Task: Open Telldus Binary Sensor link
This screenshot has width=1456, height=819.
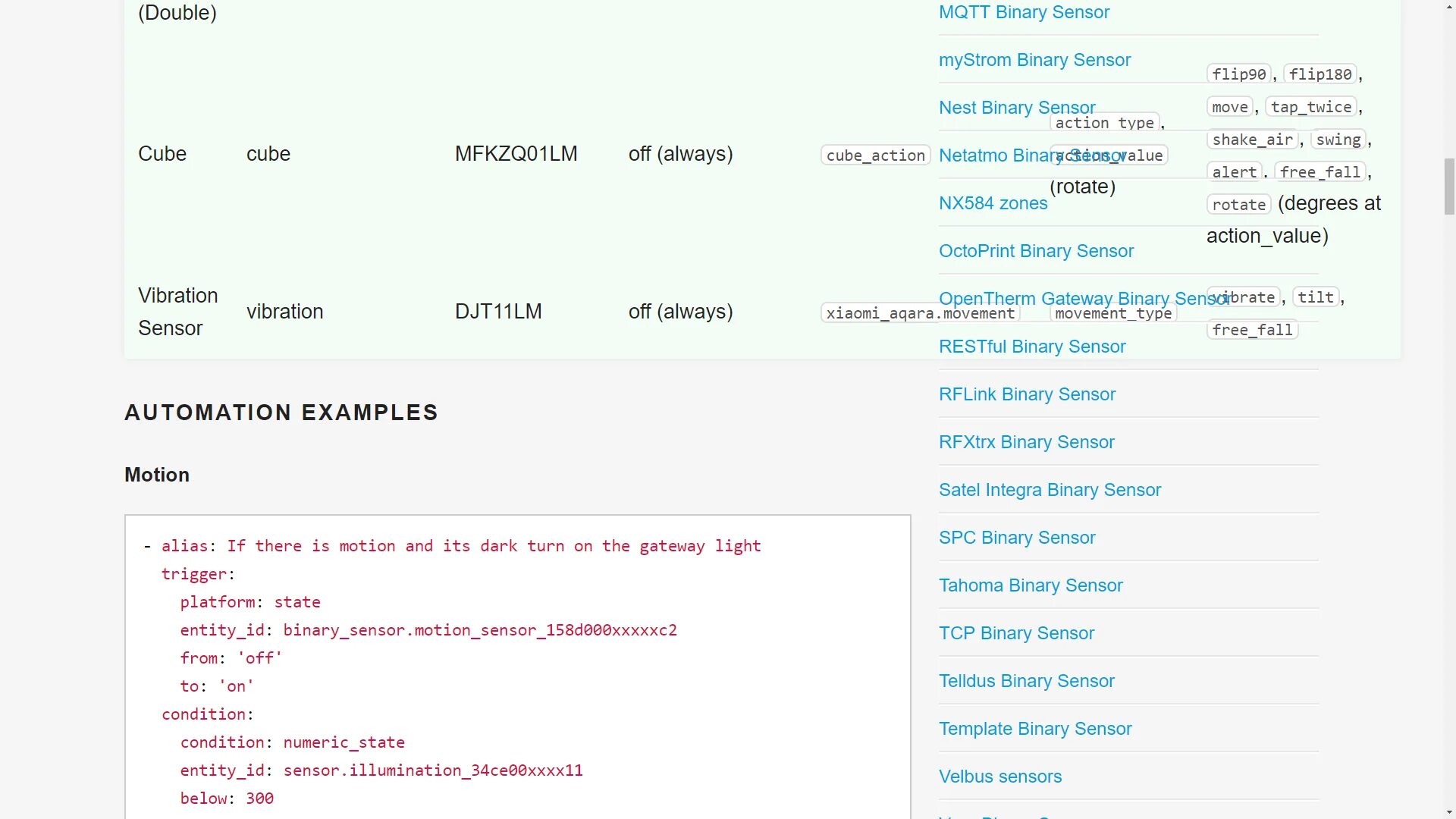Action: click(1026, 681)
